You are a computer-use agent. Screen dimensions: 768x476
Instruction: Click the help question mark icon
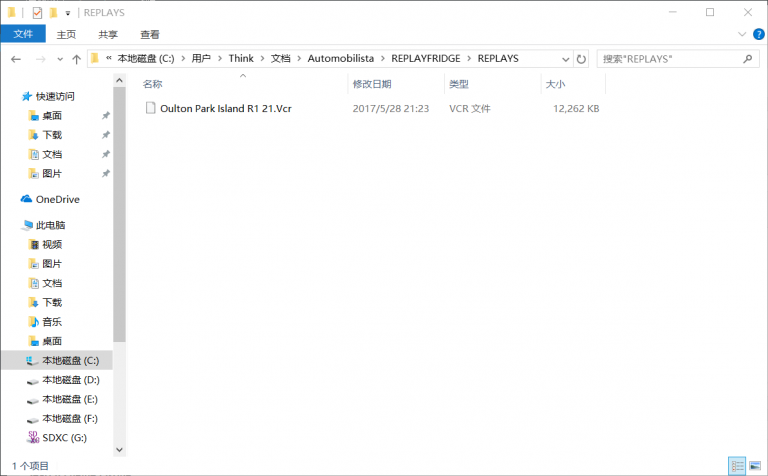coord(759,34)
